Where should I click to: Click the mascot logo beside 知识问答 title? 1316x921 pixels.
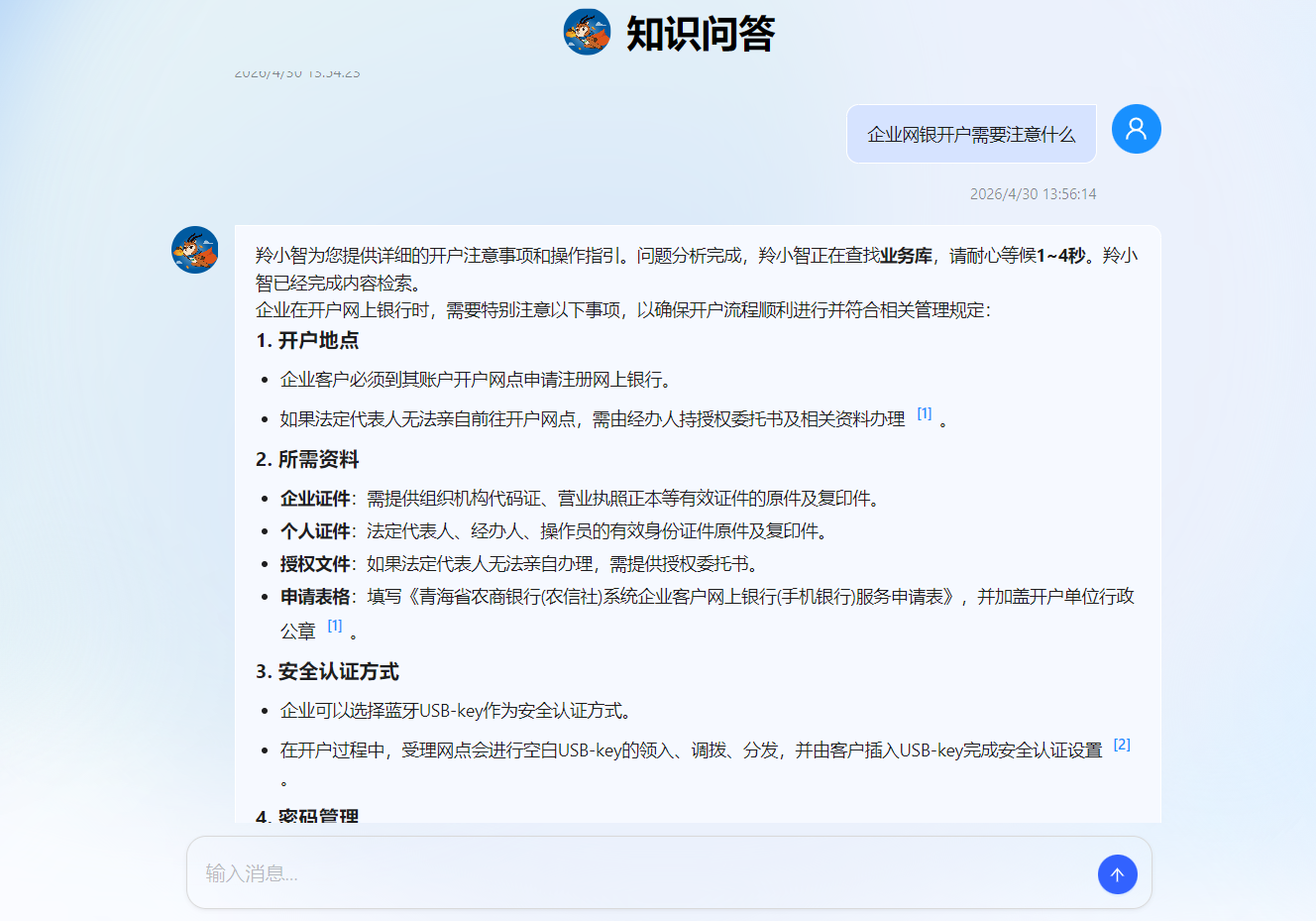pyautogui.click(x=587, y=33)
